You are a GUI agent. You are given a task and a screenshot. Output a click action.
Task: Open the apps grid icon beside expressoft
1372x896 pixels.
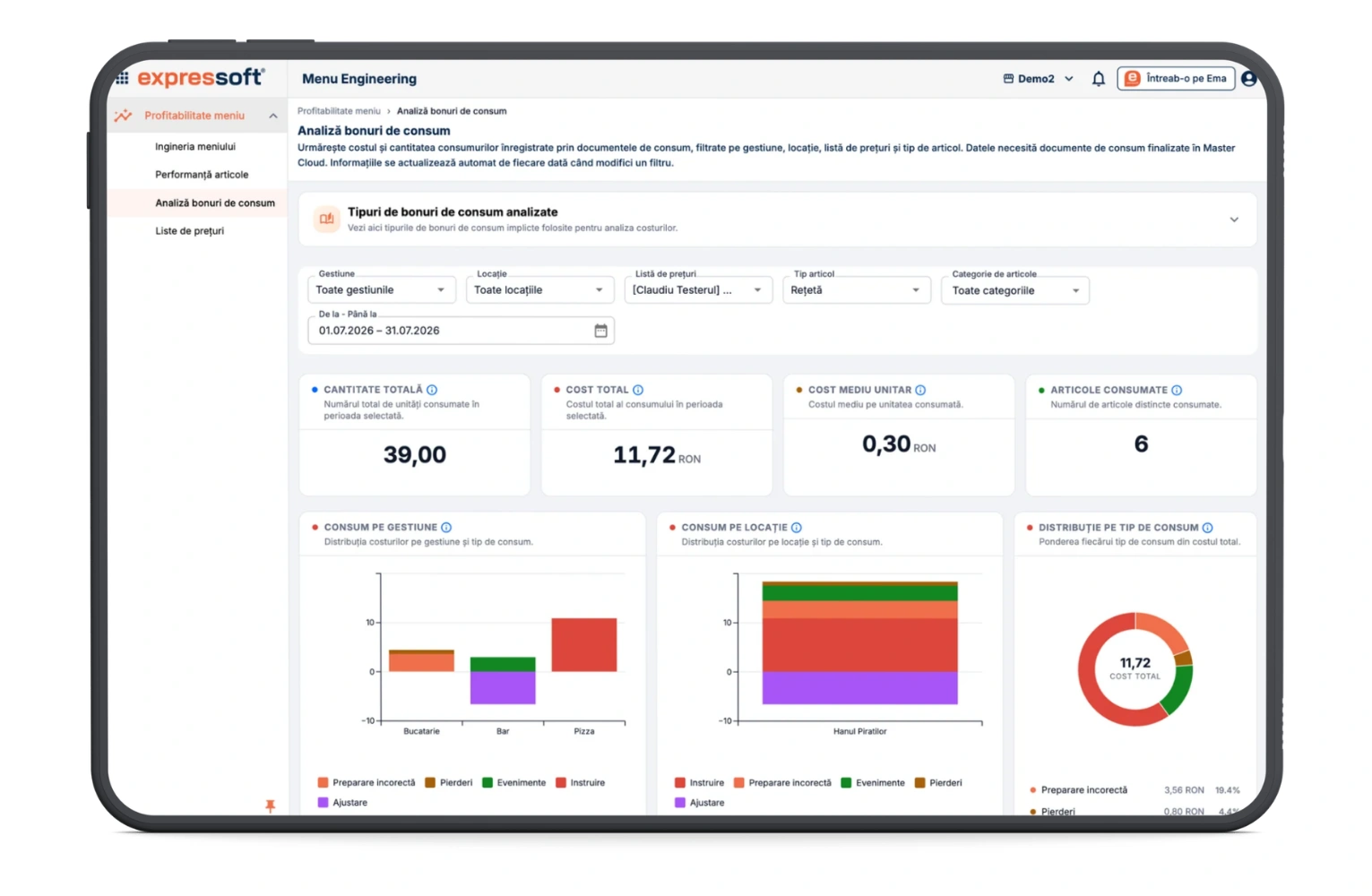(x=123, y=79)
